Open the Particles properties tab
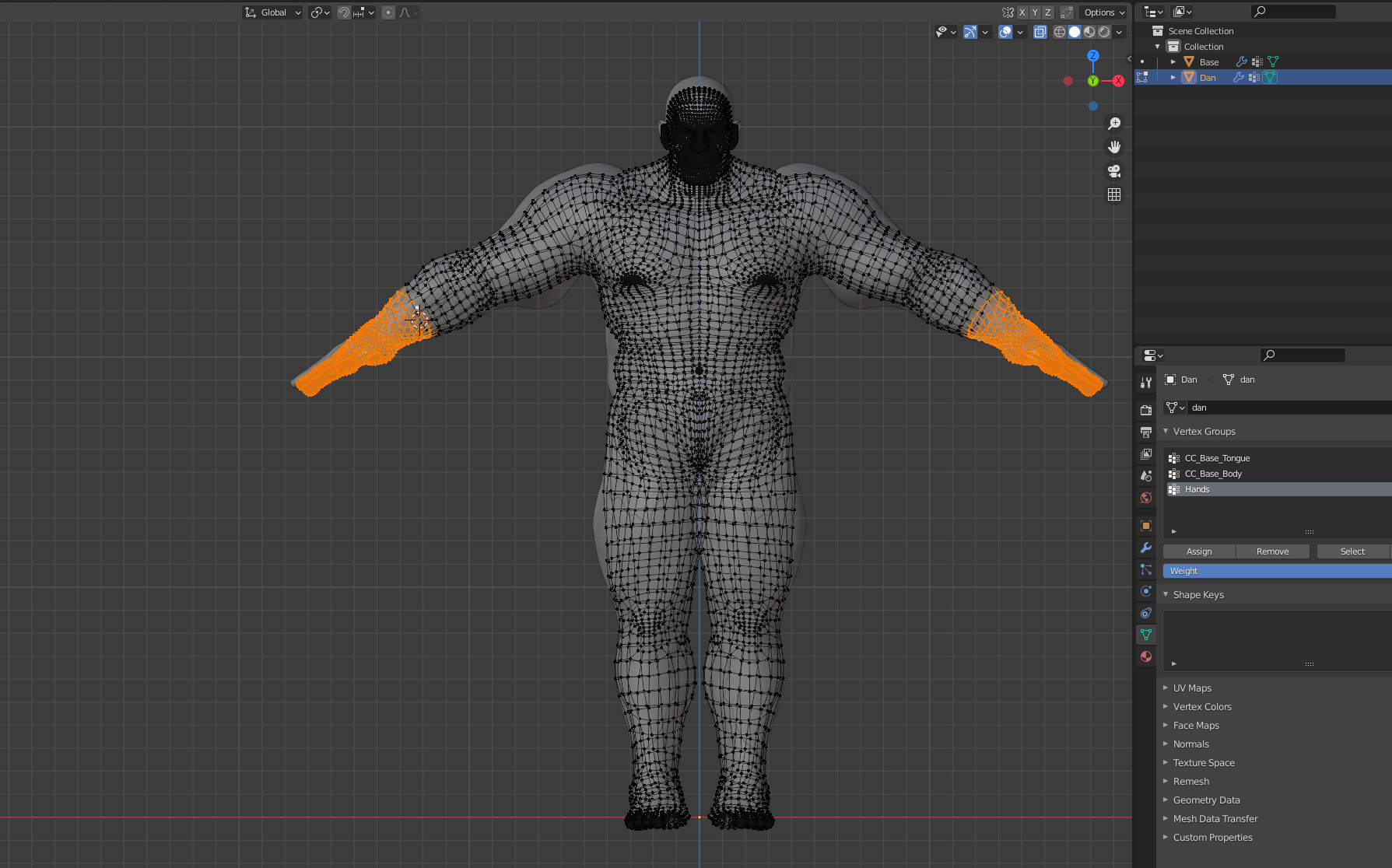The image size is (1392, 868). 1145,569
